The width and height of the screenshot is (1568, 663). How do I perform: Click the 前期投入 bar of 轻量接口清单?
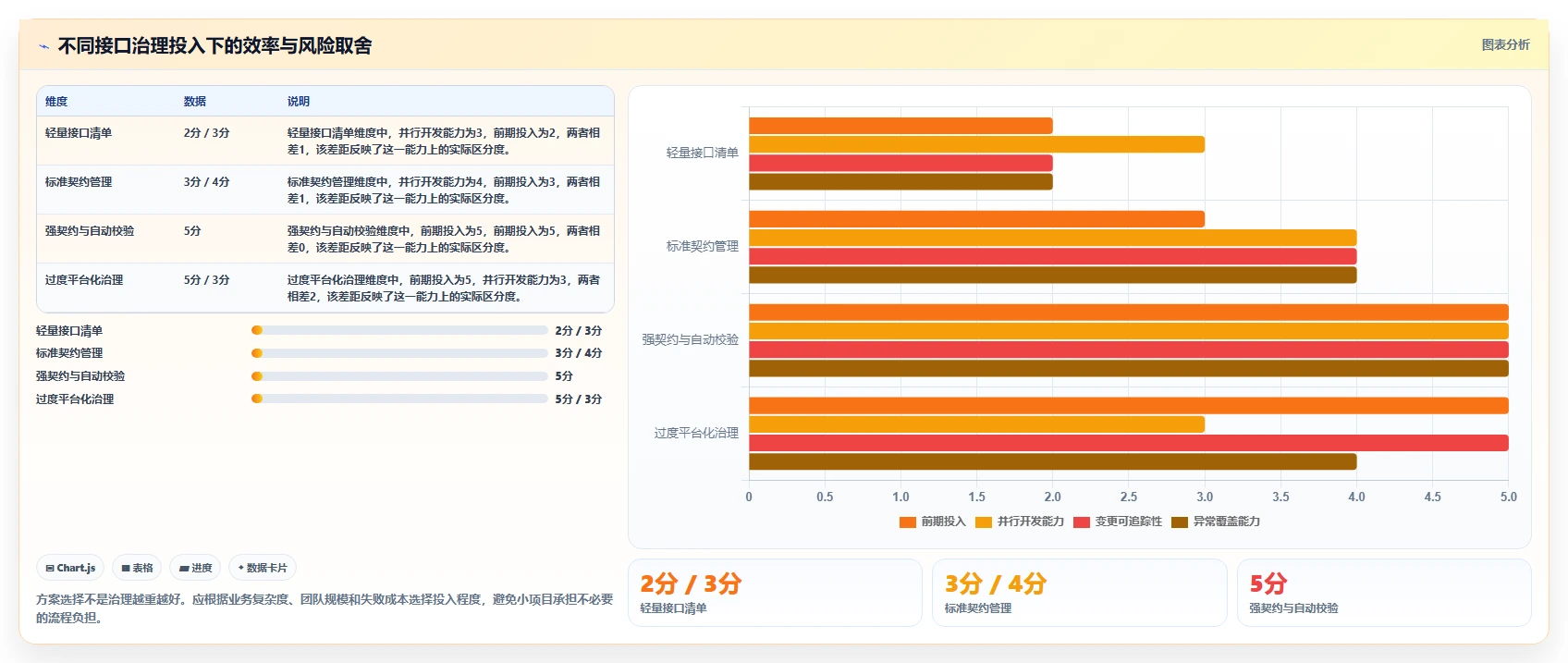[900, 126]
